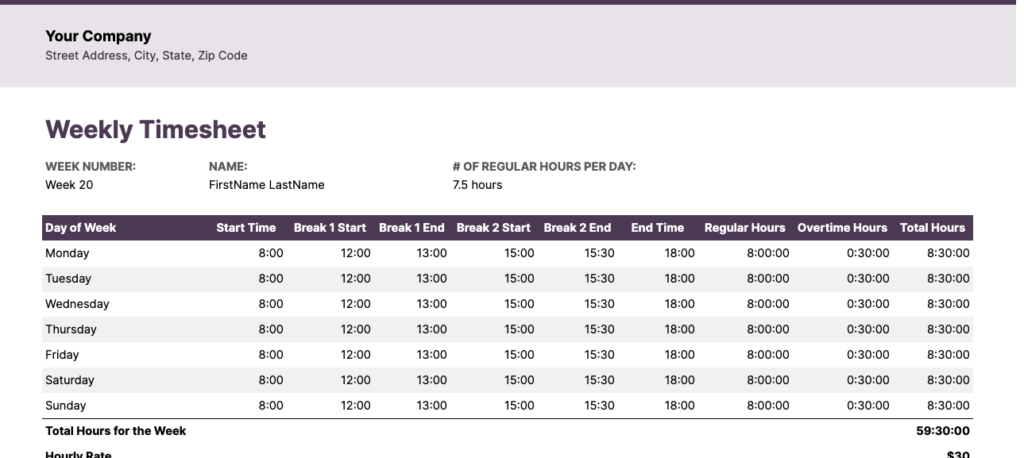Click Sunday's Regular Hours cell

click(767, 406)
